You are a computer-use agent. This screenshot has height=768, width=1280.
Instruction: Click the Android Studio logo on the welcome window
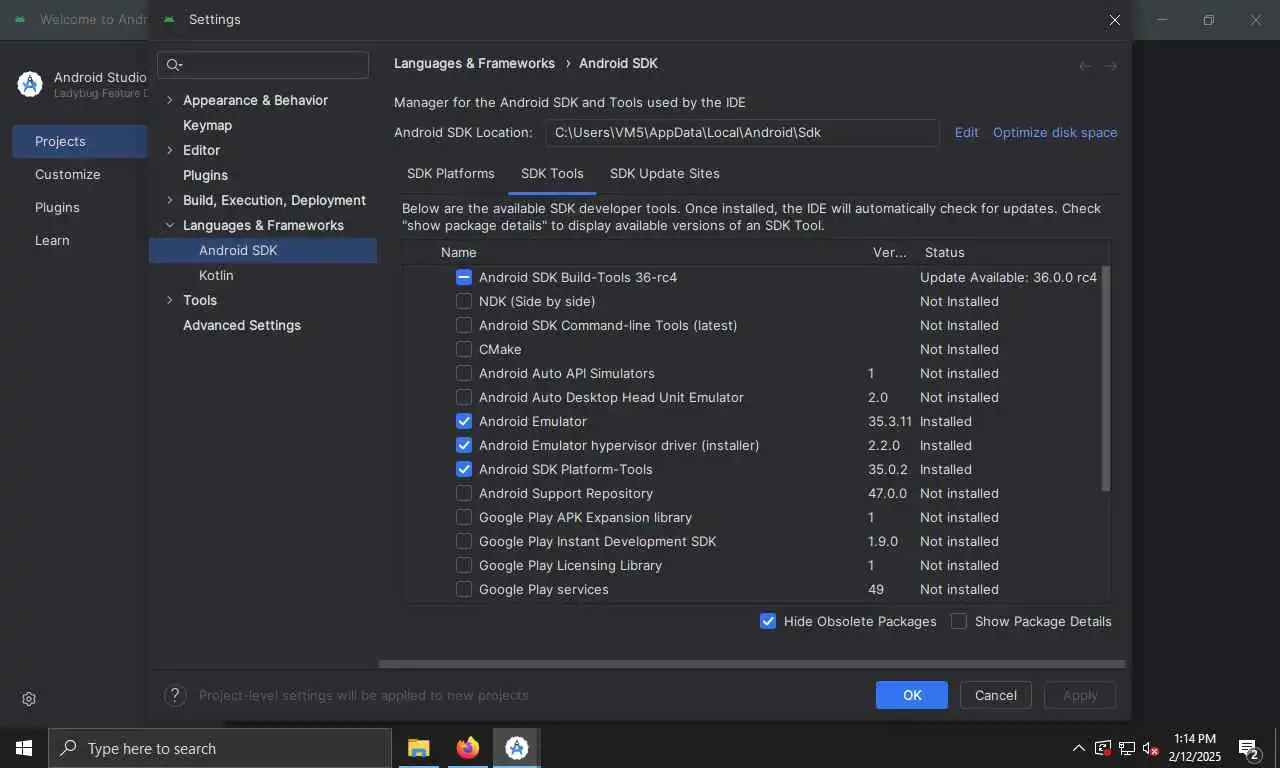point(29,84)
